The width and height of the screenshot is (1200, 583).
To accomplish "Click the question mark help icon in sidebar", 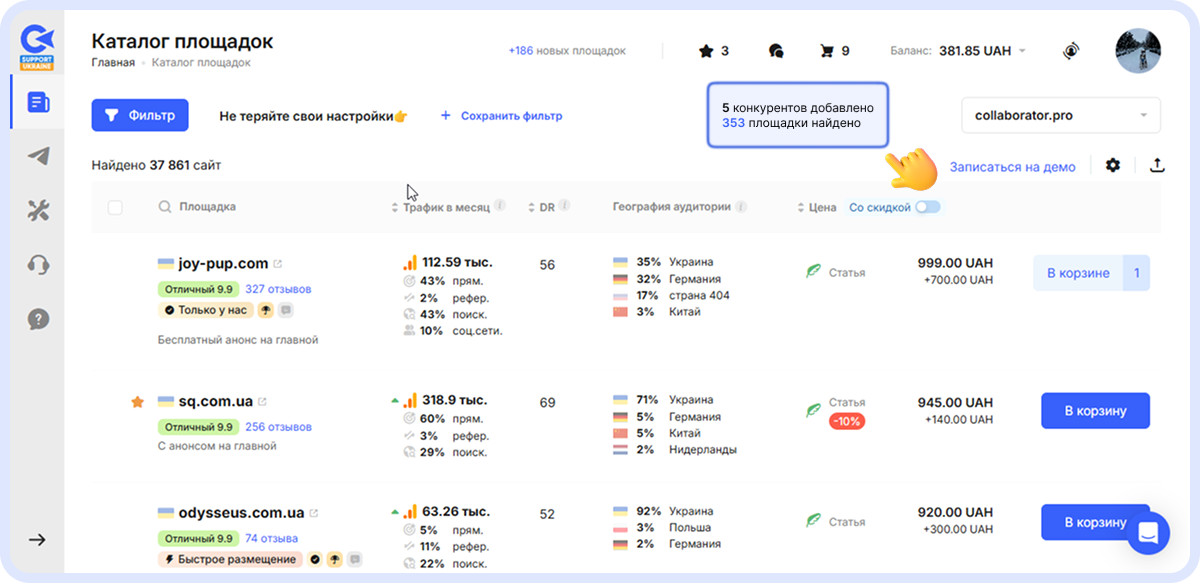I will (37, 319).
